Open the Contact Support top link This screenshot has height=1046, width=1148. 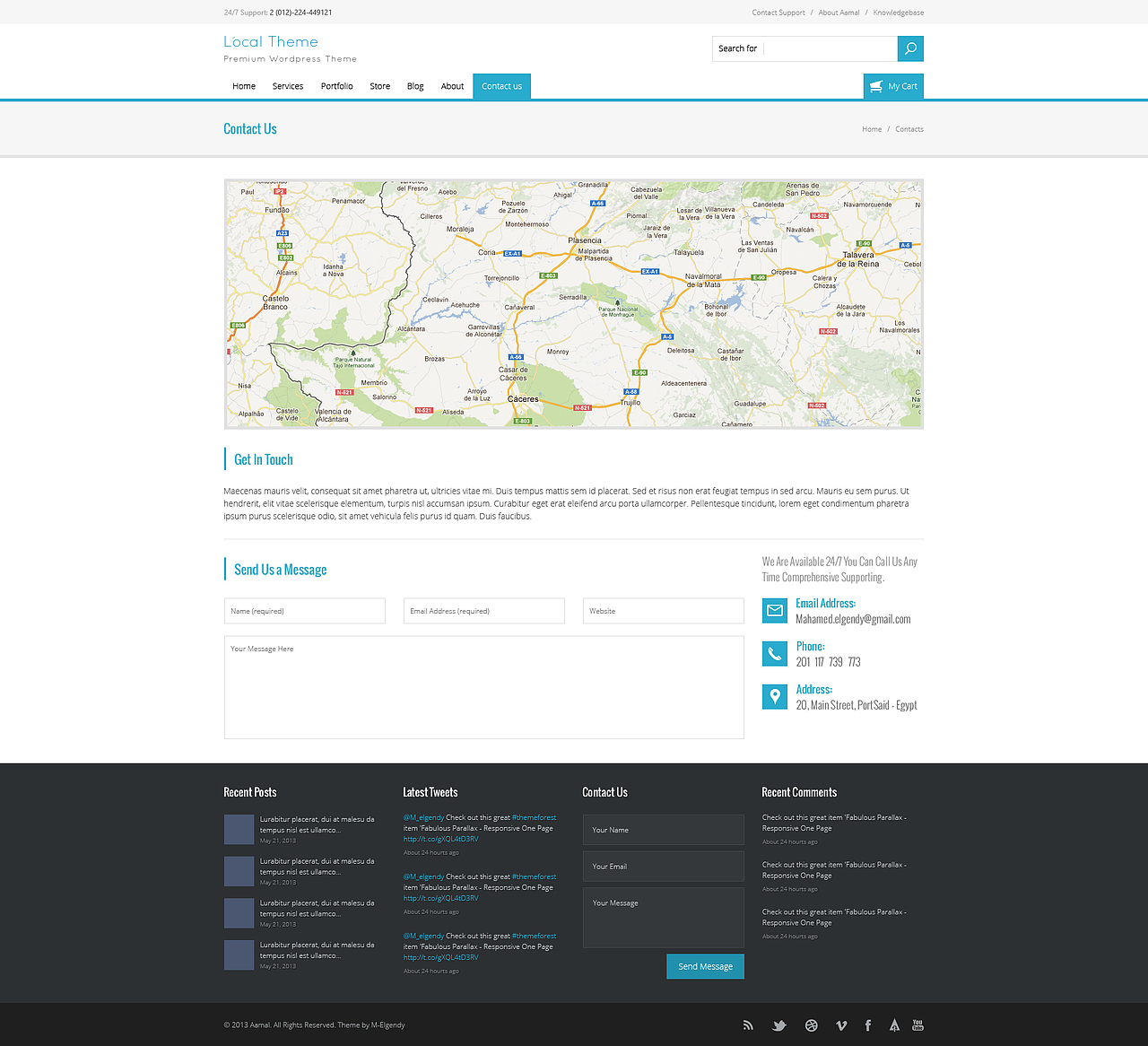tap(778, 13)
